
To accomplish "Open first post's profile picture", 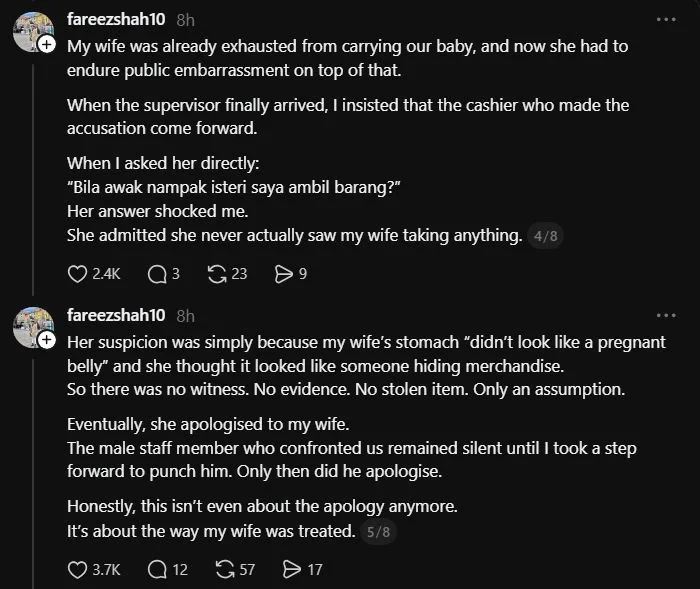I will point(32,32).
